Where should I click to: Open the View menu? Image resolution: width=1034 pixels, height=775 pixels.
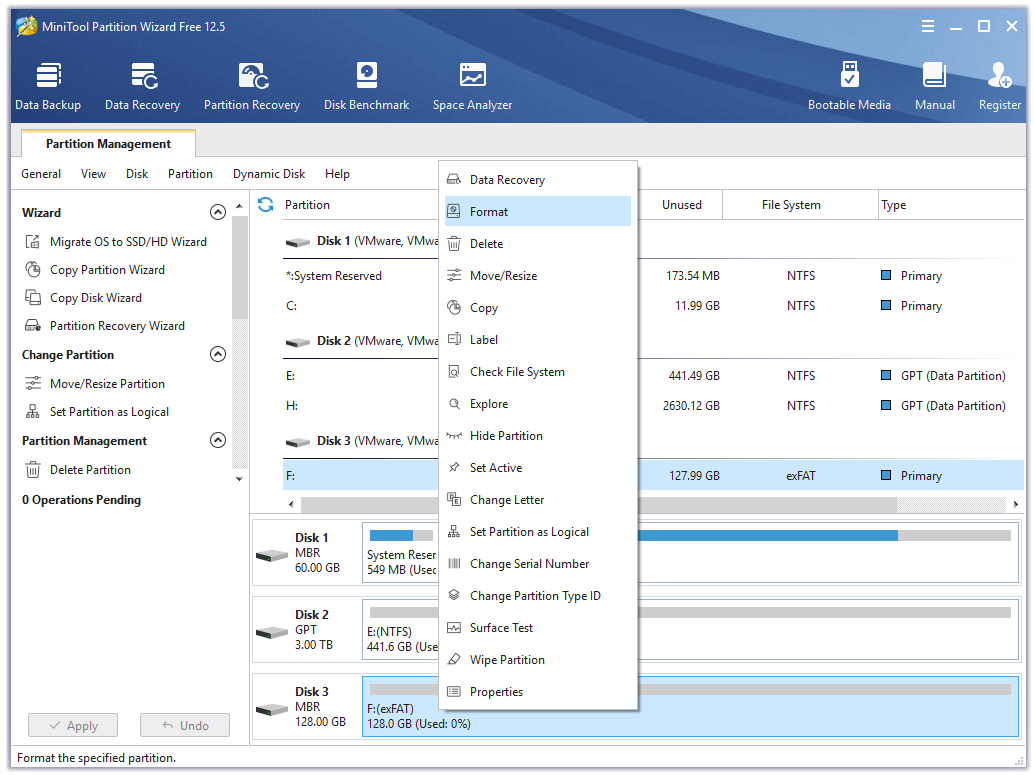pyautogui.click(x=93, y=173)
